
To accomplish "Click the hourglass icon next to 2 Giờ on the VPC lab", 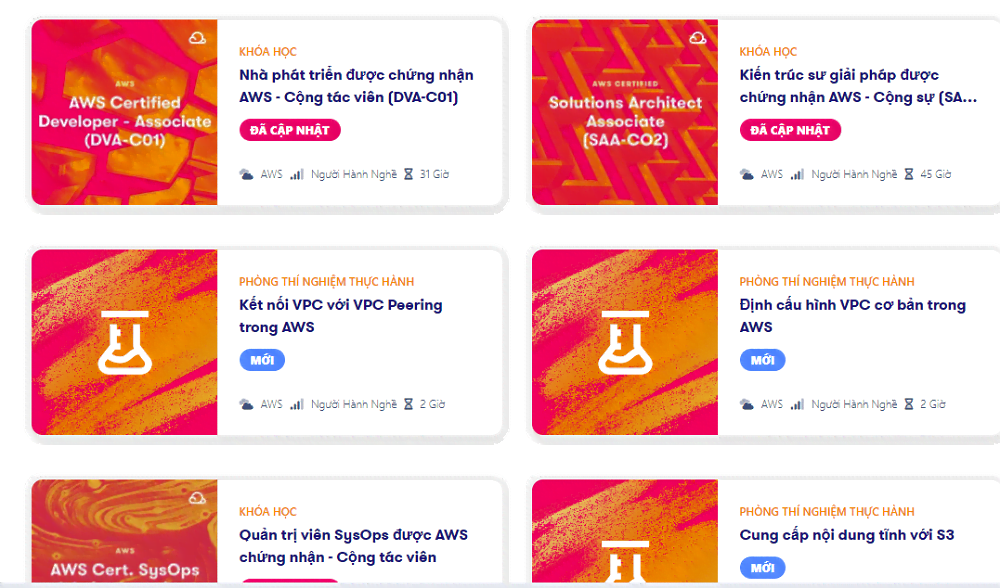I will 408,403.
